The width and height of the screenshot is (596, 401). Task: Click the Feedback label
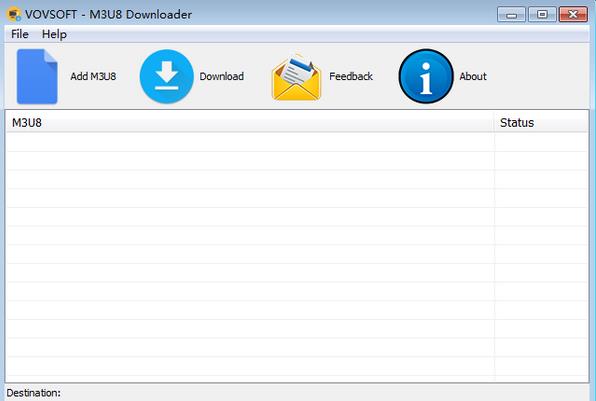coord(351,76)
